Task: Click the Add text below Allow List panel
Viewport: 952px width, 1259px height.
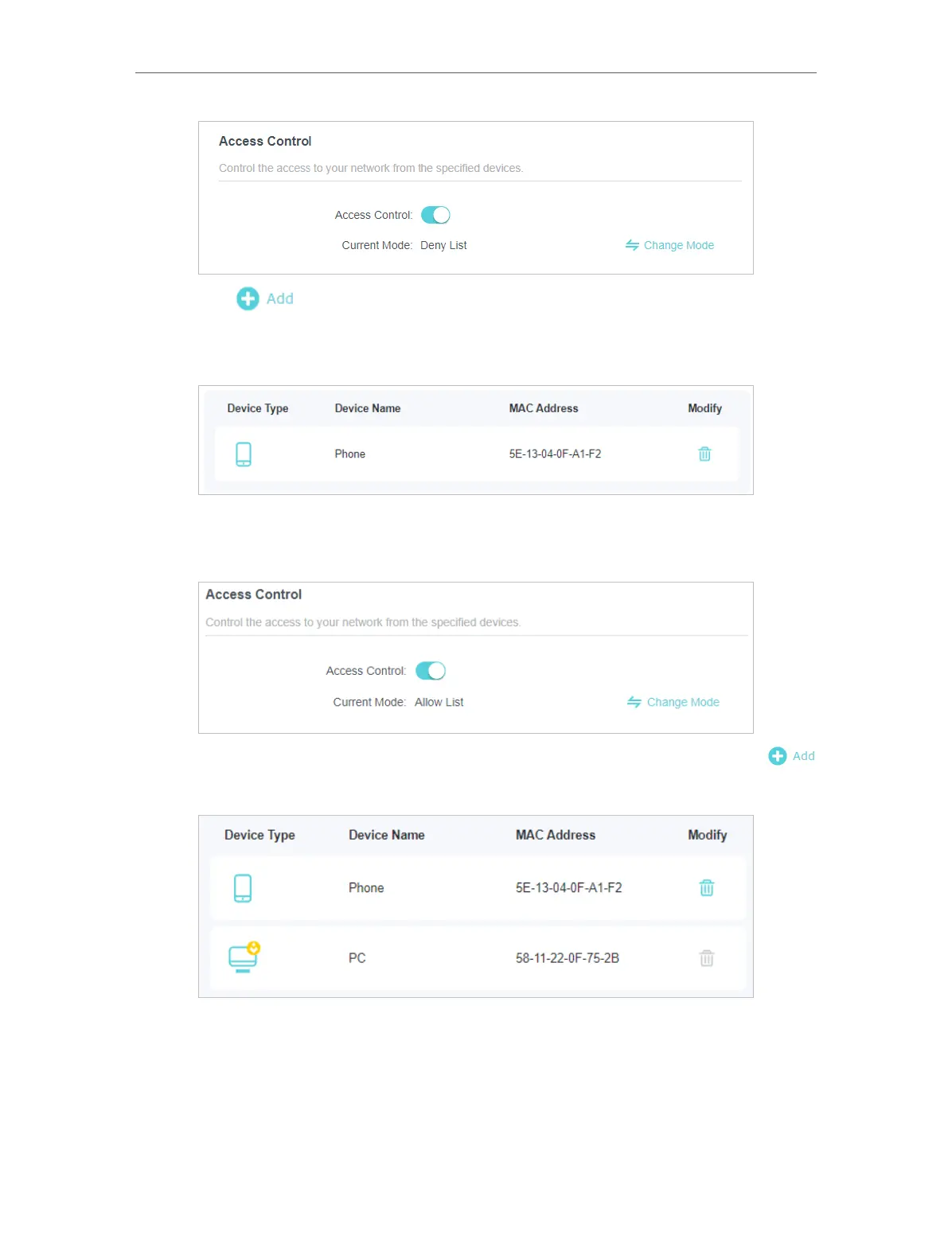Action: pos(803,756)
